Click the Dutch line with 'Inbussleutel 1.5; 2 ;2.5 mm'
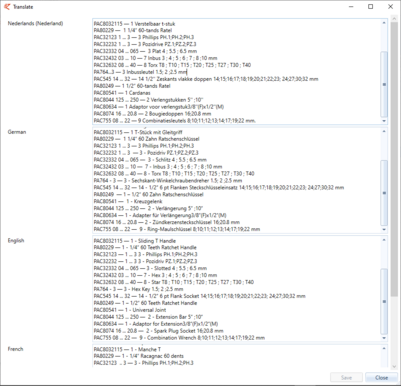 (x=140, y=72)
